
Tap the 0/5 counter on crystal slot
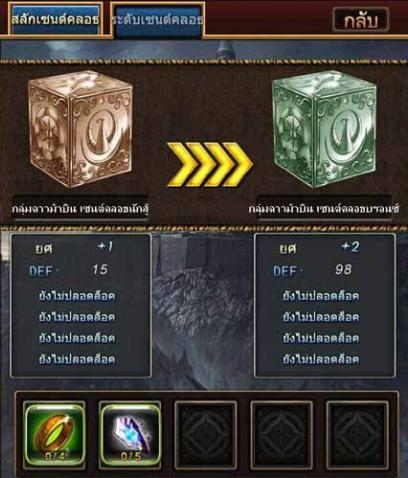pyautogui.click(x=131, y=457)
